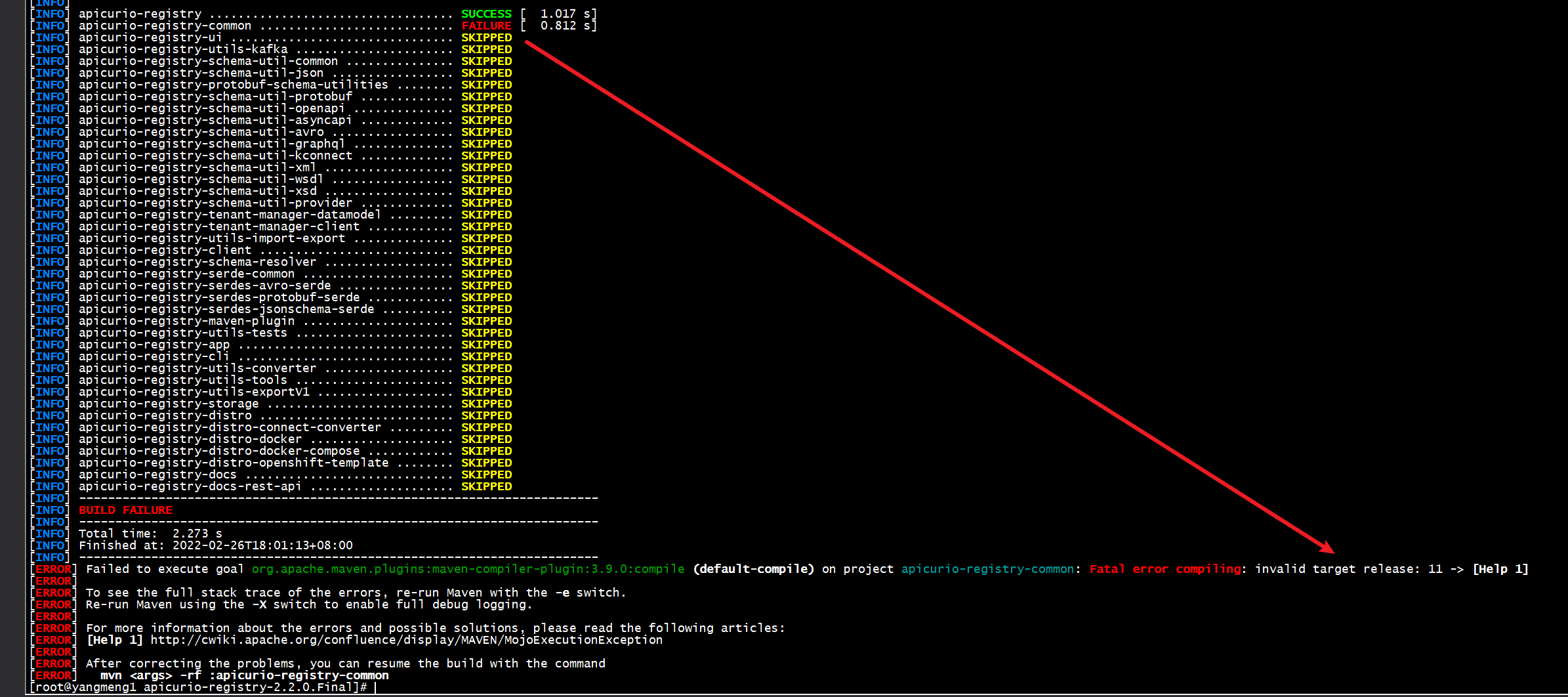Click the apicurio-registry-utils-exportV1 module name

pos(194,392)
